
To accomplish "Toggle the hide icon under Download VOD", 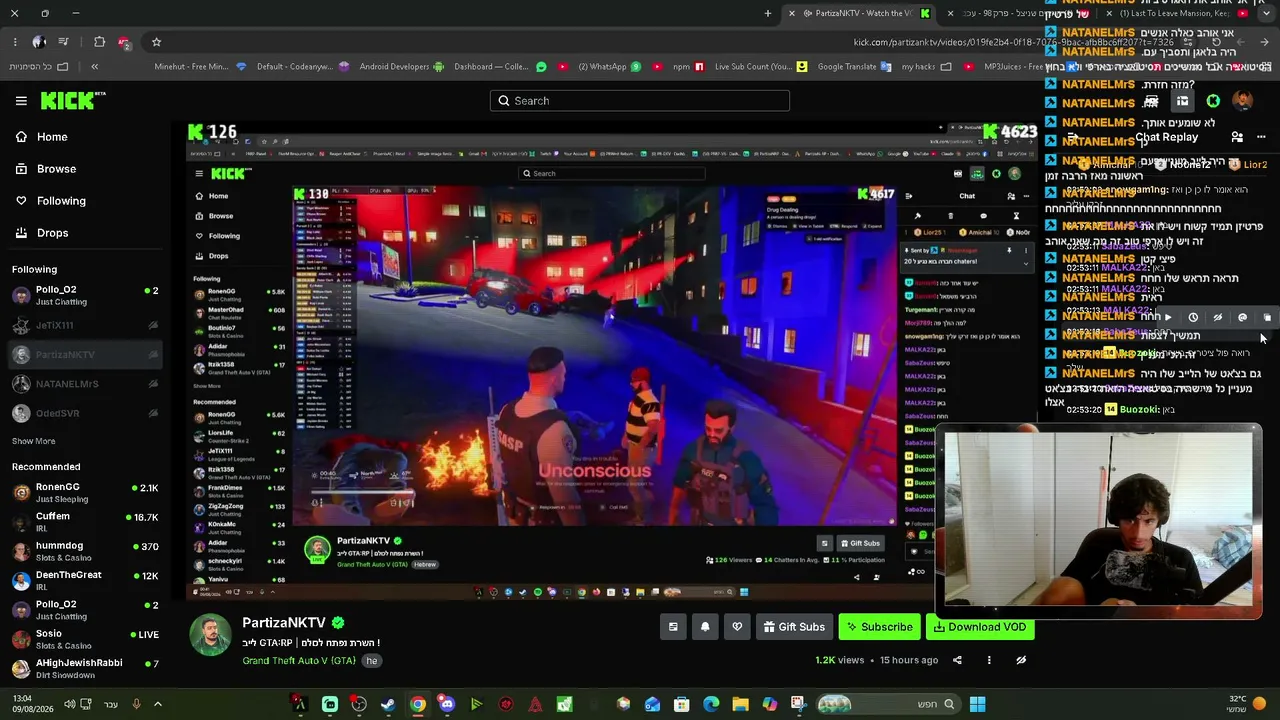I will 1021,660.
